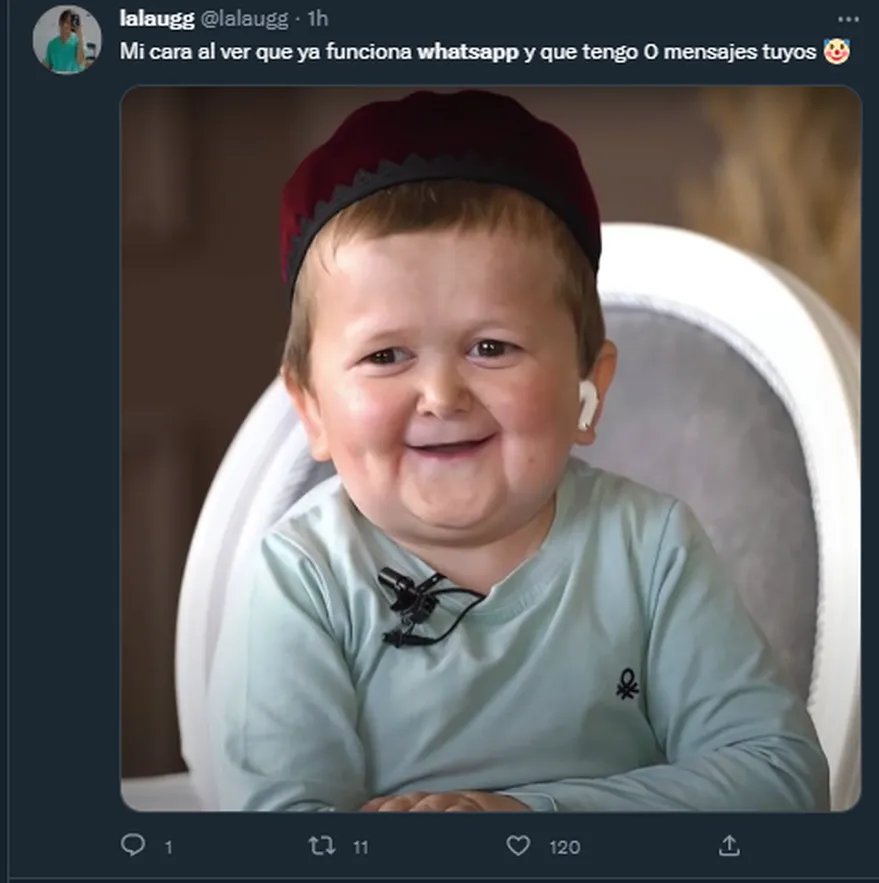
Task: Click the clown emoji in the tweet
Action: pos(836,52)
